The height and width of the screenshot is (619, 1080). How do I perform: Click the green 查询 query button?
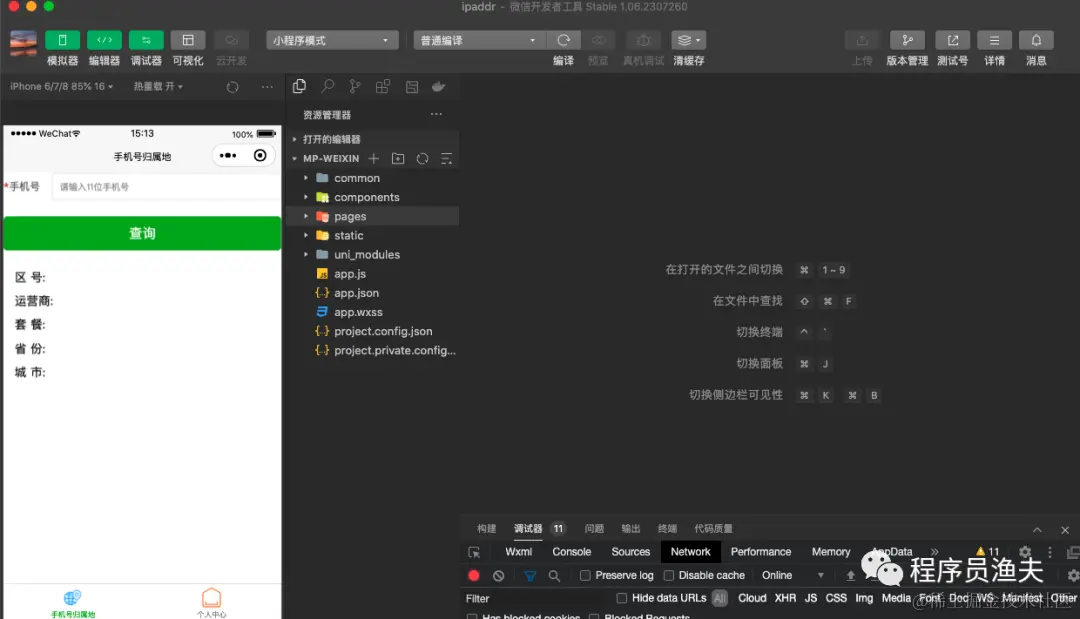click(141, 232)
